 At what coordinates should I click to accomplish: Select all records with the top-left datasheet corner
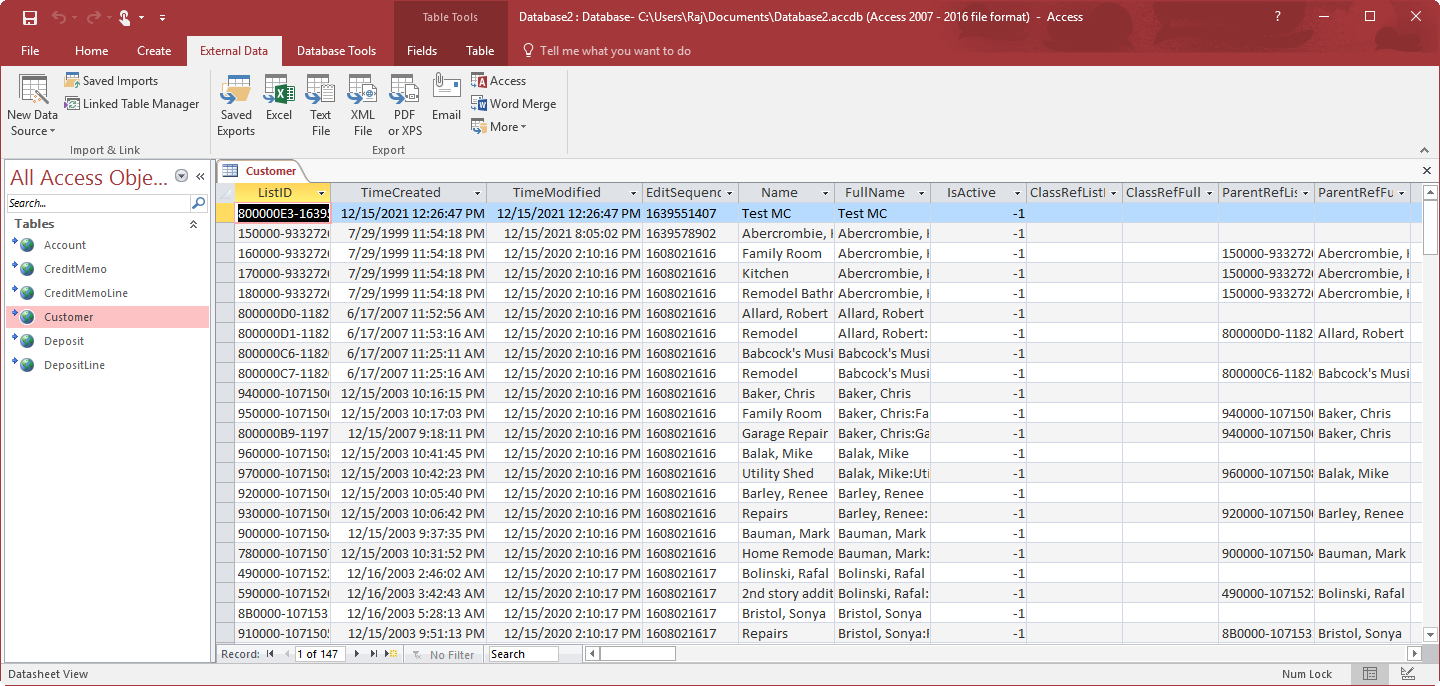226,193
